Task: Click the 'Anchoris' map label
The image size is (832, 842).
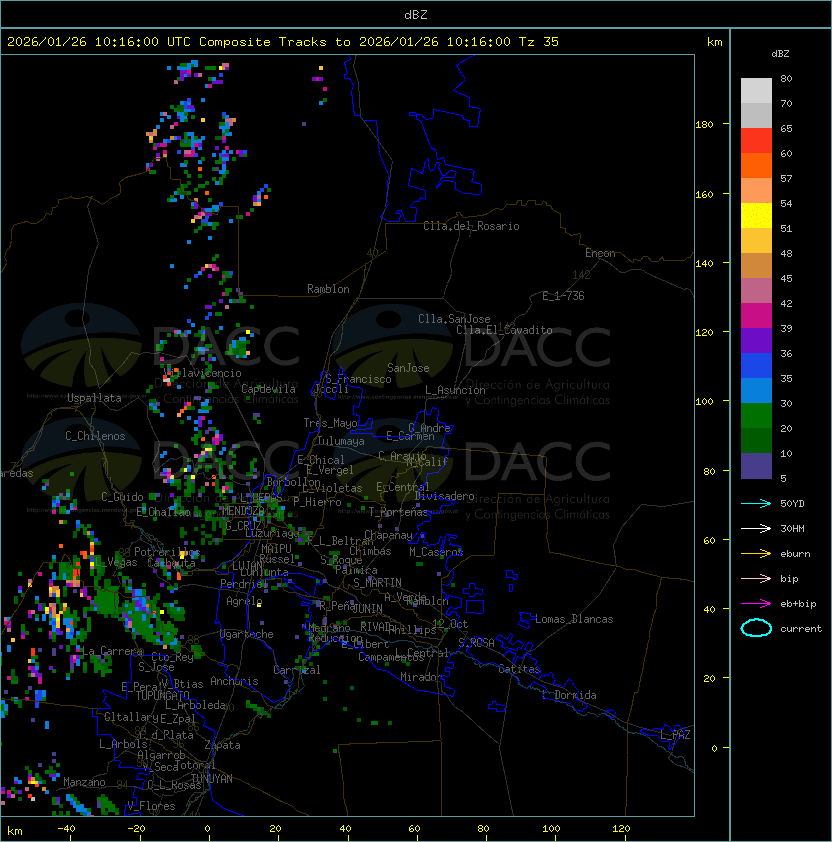Action: point(234,681)
